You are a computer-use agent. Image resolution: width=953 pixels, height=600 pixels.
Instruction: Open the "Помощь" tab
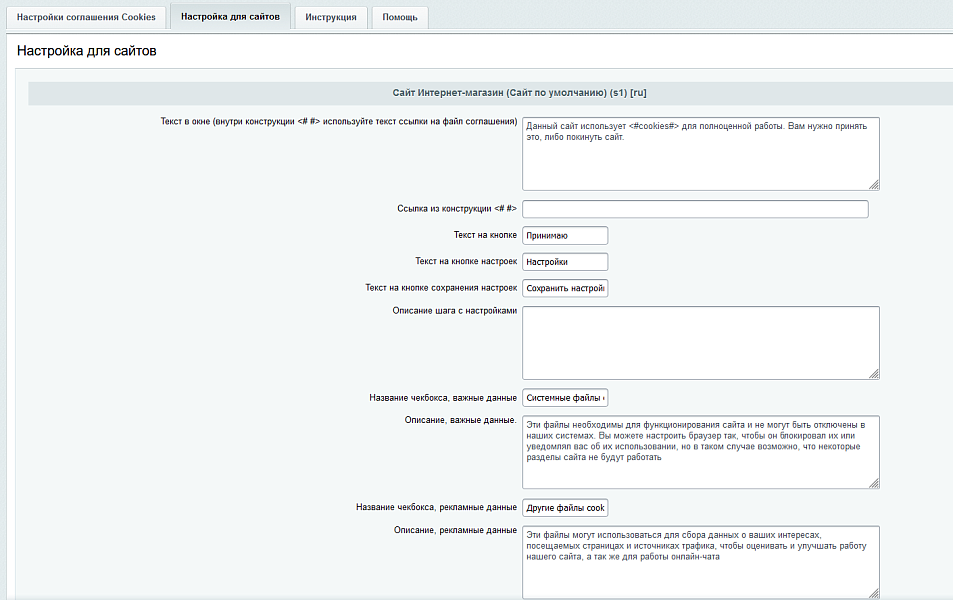point(399,16)
